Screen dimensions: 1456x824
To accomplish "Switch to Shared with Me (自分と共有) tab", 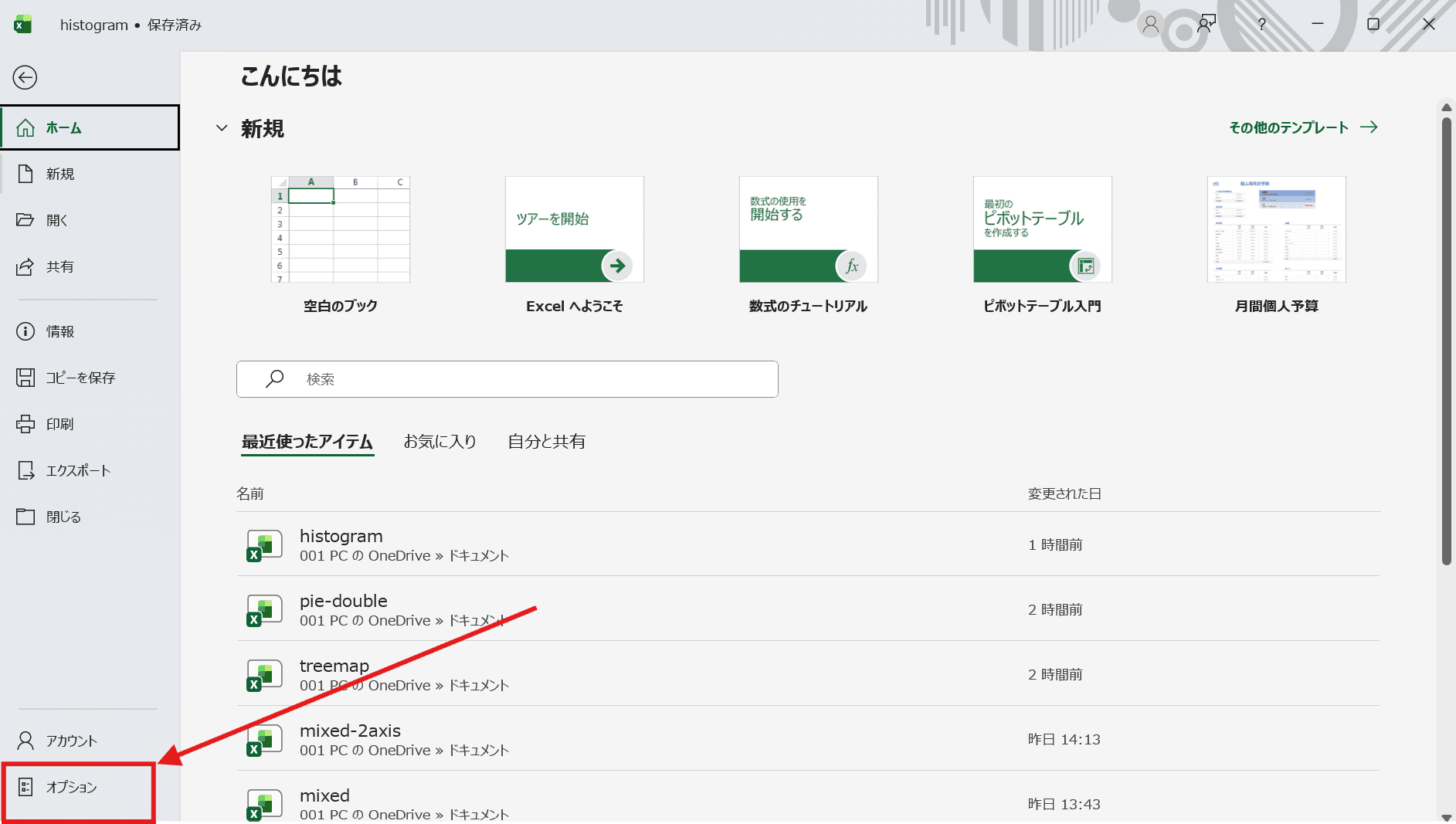I will click(546, 442).
